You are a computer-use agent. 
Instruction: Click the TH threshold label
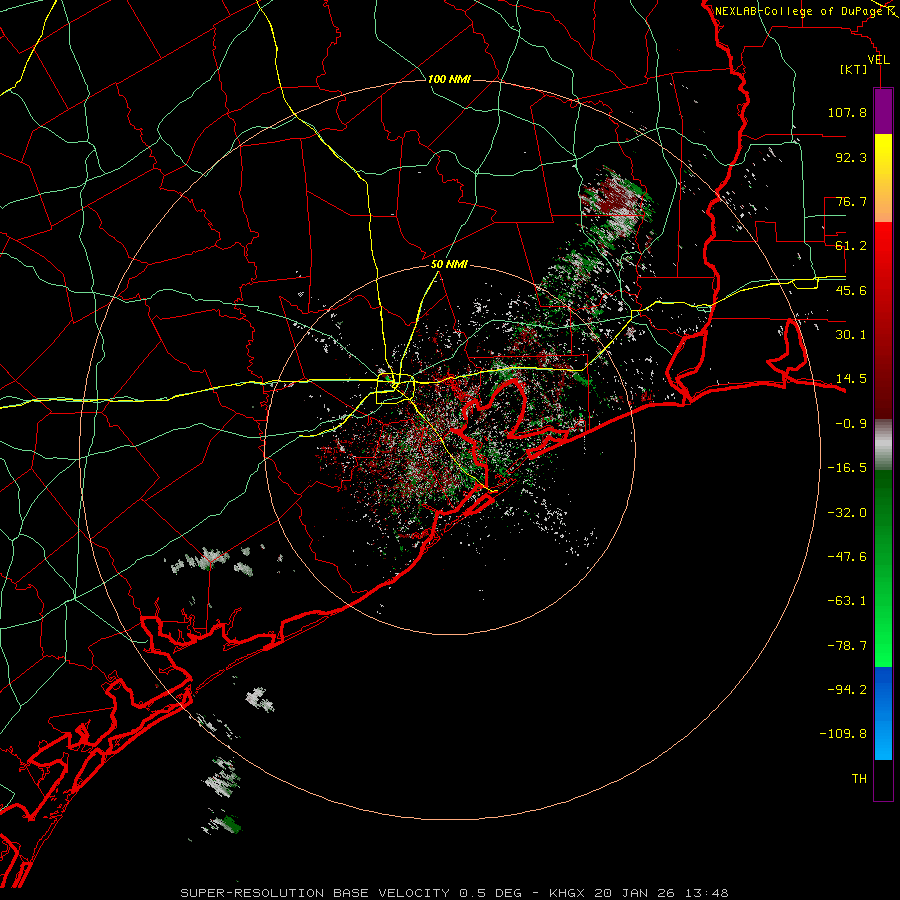click(859, 779)
